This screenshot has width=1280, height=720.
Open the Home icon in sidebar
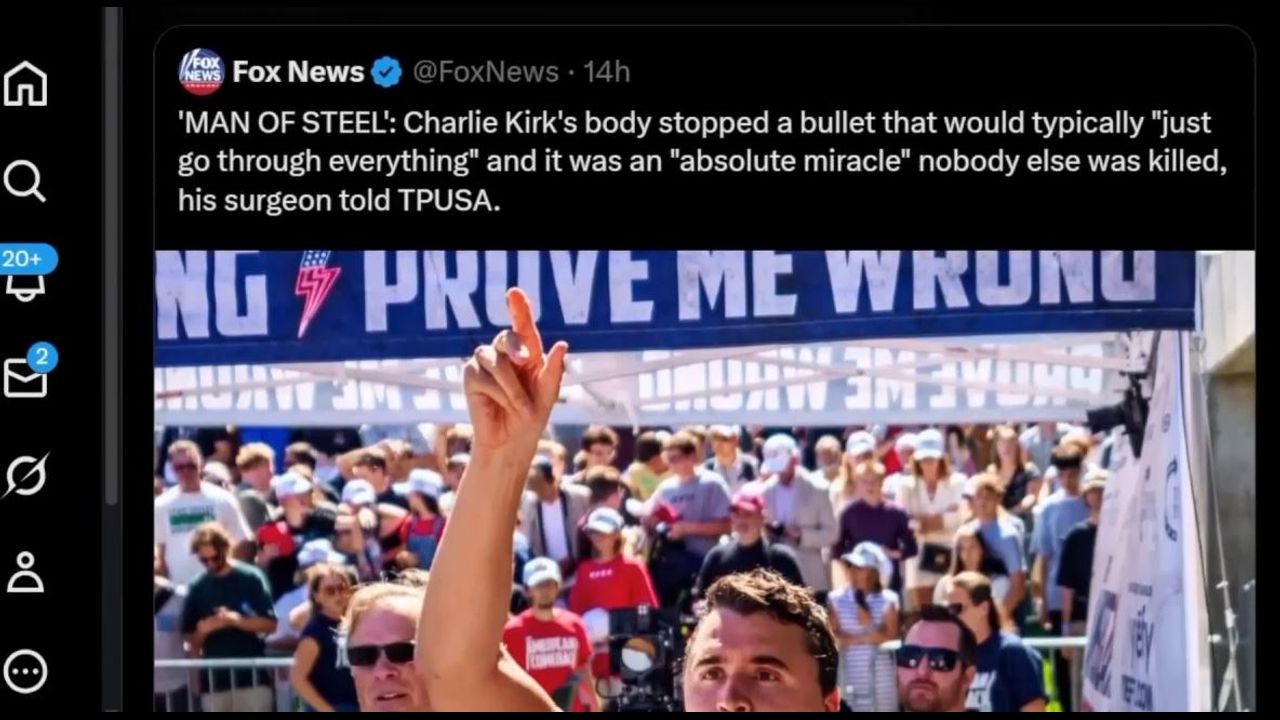[x=25, y=84]
